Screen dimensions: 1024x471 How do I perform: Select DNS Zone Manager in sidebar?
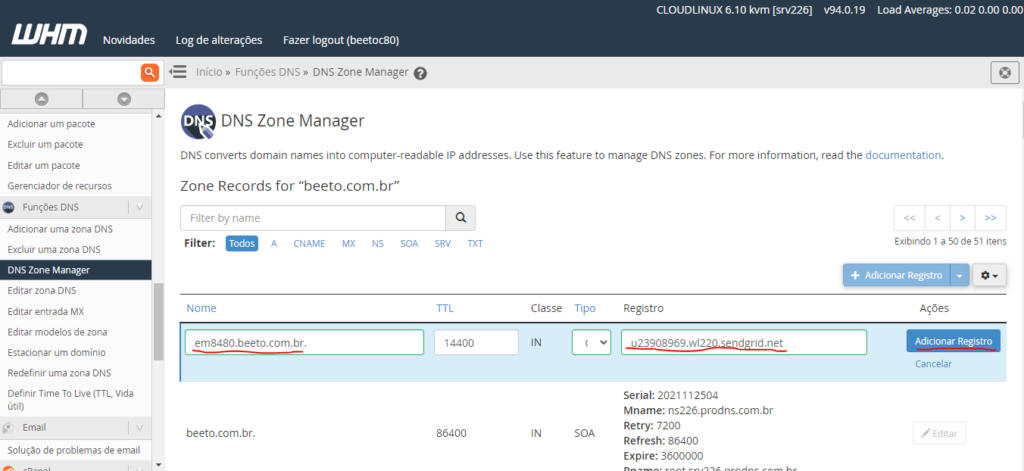[76, 270]
